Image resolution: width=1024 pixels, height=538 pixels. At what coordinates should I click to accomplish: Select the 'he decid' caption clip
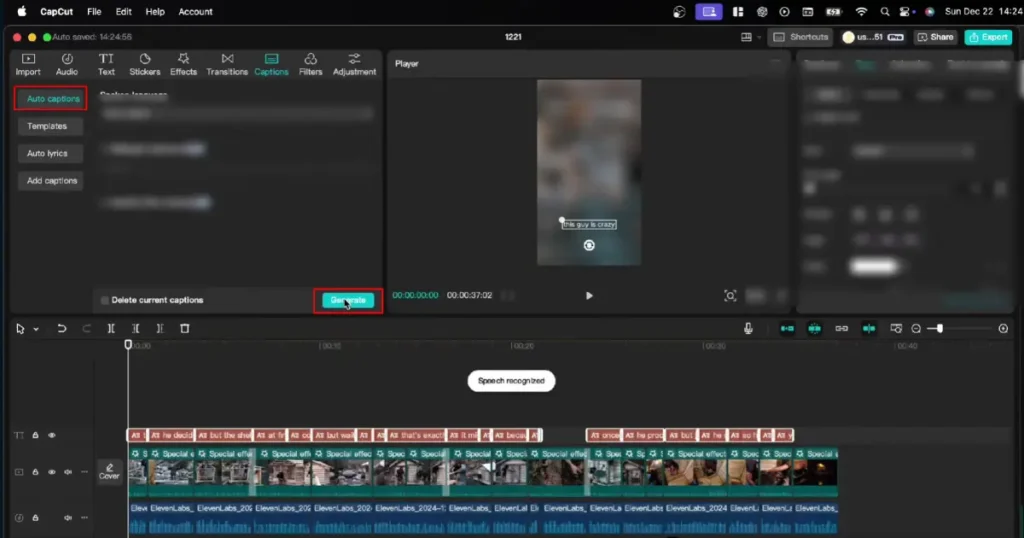coord(172,435)
